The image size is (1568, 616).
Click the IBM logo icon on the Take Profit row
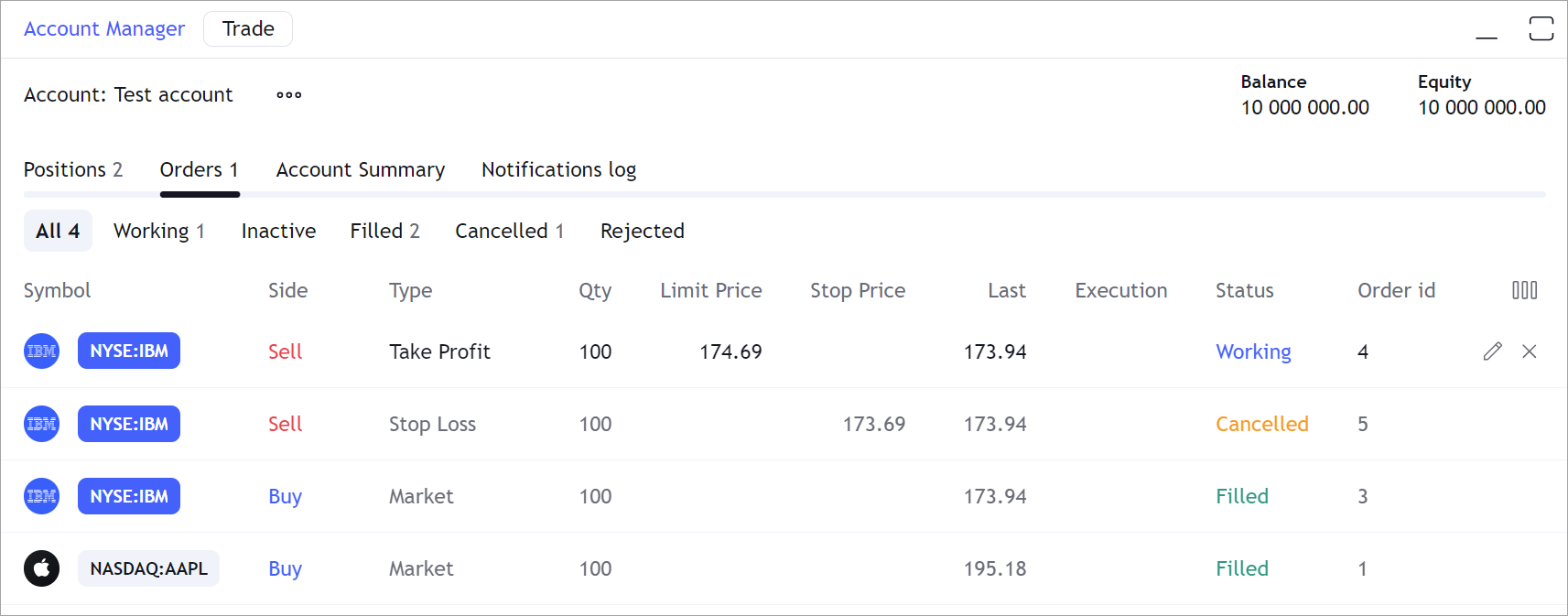pyautogui.click(x=41, y=351)
